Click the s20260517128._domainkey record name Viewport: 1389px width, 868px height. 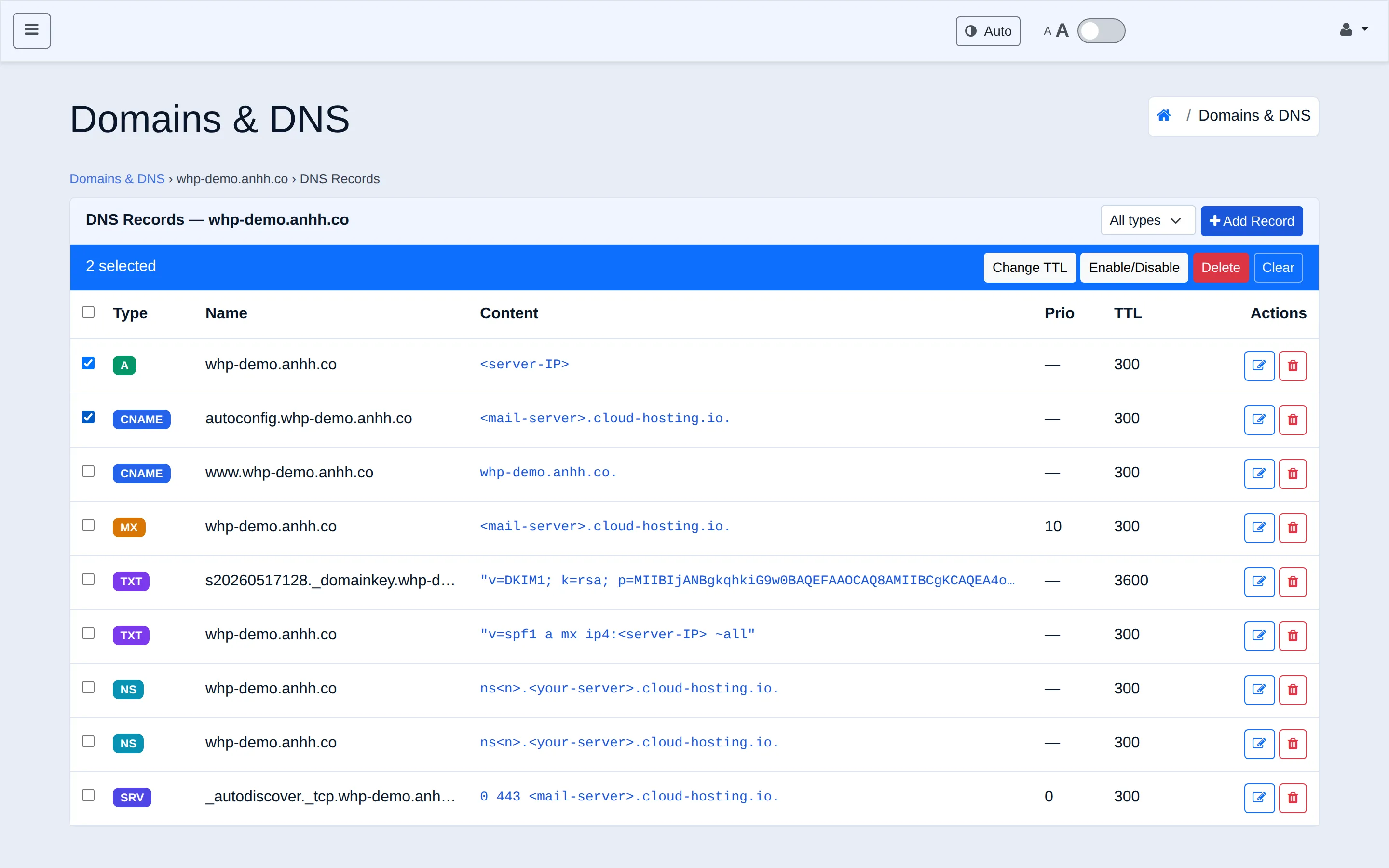pyautogui.click(x=330, y=581)
